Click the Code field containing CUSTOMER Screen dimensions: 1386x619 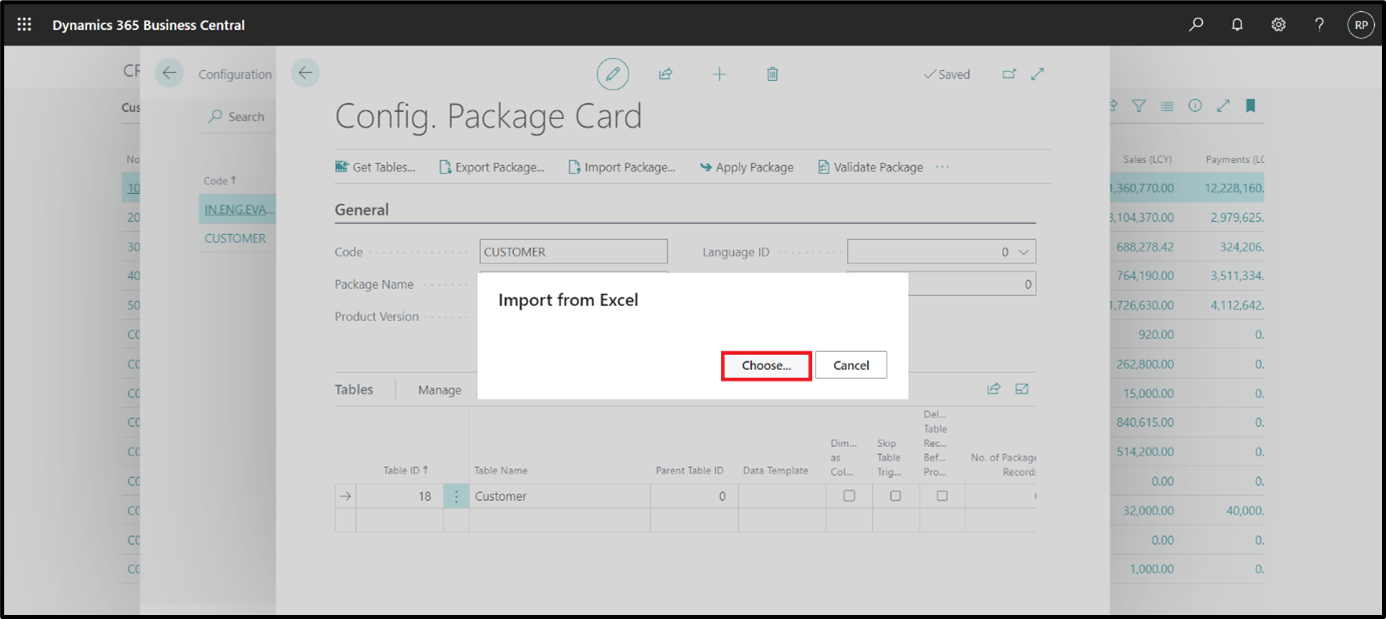pyautogui.click(x=573, y=252)
